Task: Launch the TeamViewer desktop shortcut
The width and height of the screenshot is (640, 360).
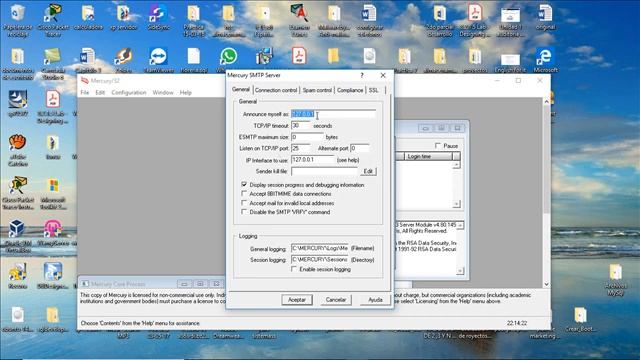Action: 158,57
